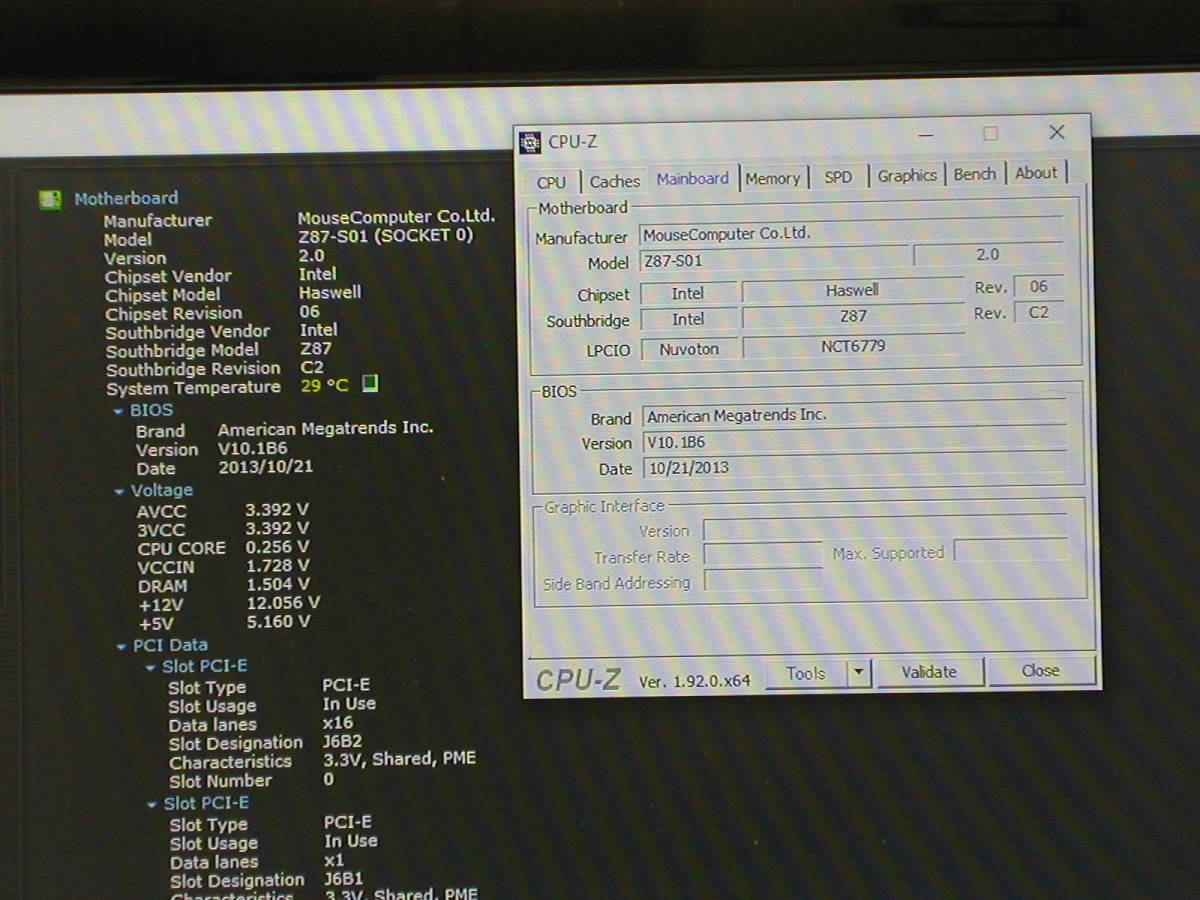Click the LPCIO field NCT6779

(852, 346)
